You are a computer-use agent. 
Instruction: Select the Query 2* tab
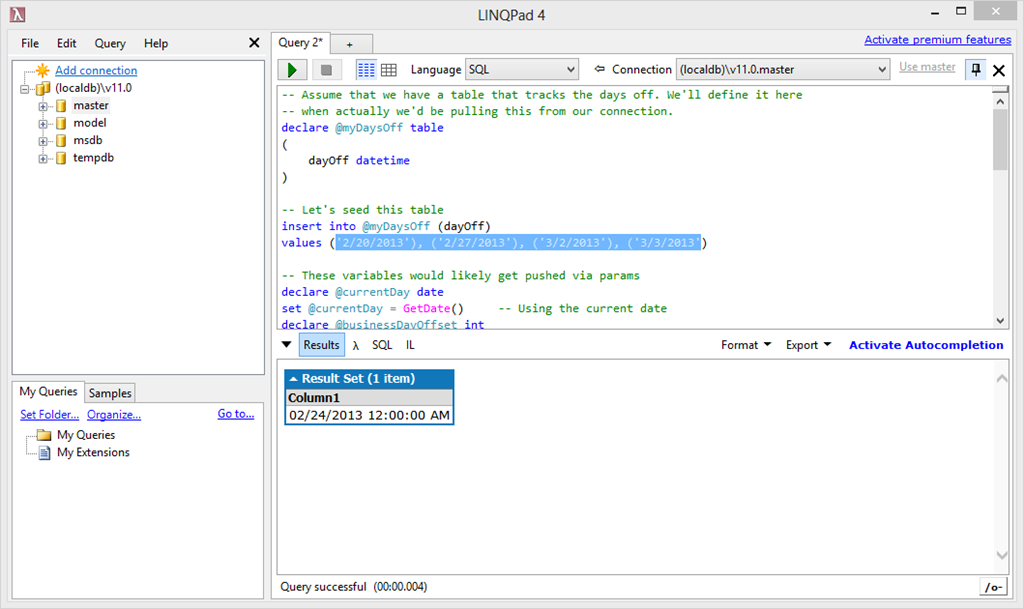(300, 42)
